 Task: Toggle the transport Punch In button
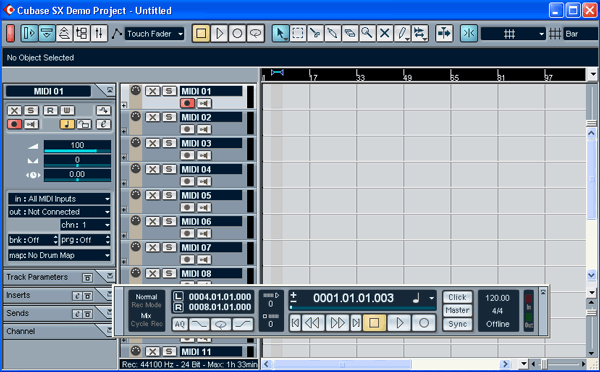[199, 325]
